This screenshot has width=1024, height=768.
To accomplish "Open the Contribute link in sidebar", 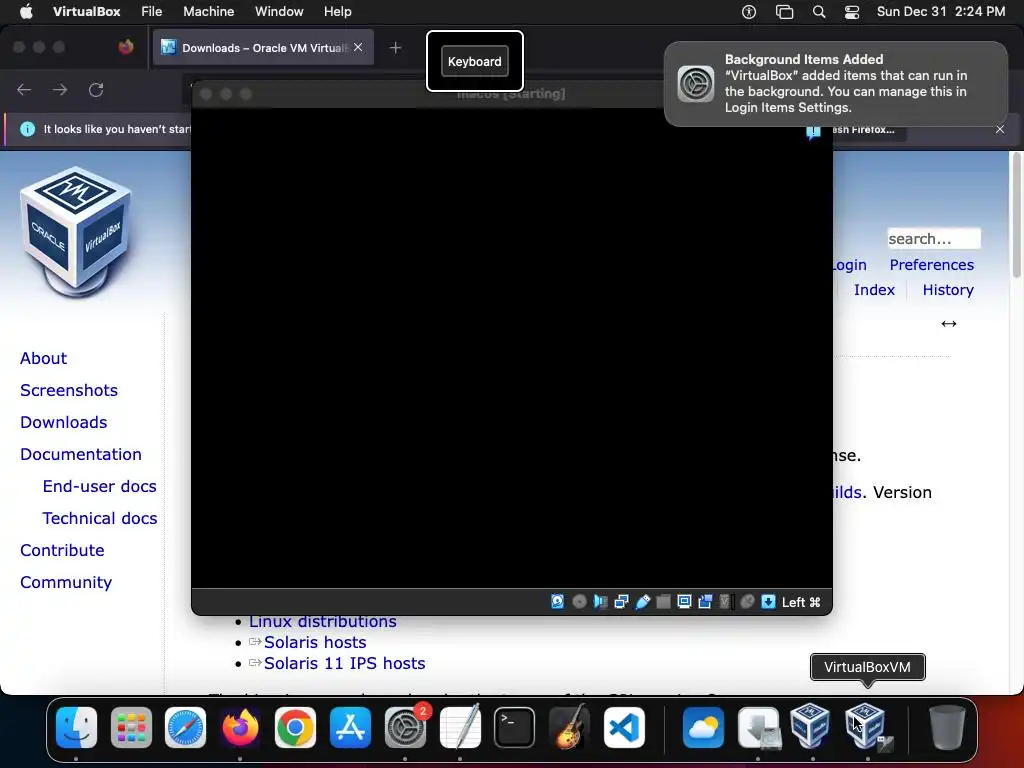I will 62,550.
